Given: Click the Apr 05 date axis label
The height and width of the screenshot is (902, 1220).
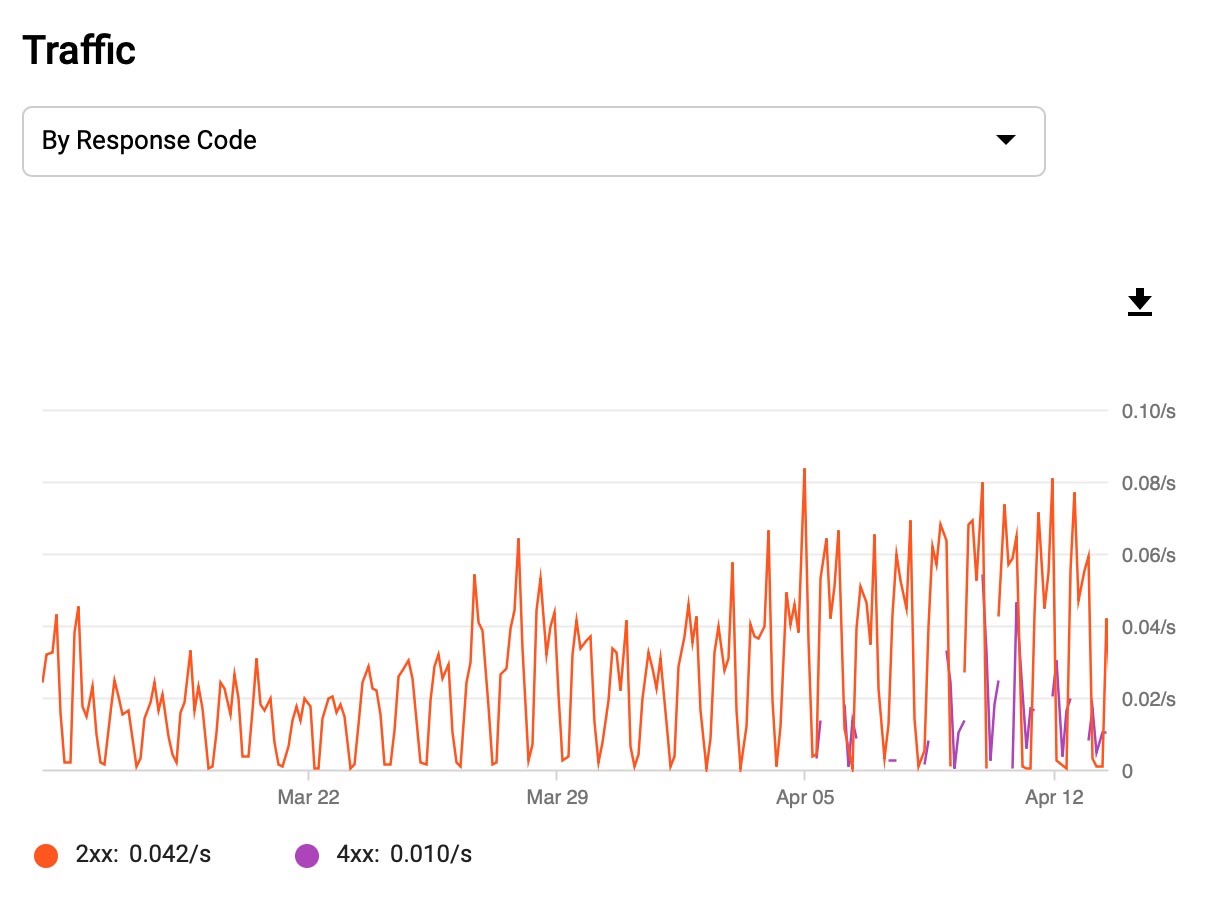Looking at the screenshot, I should [804, 797].
